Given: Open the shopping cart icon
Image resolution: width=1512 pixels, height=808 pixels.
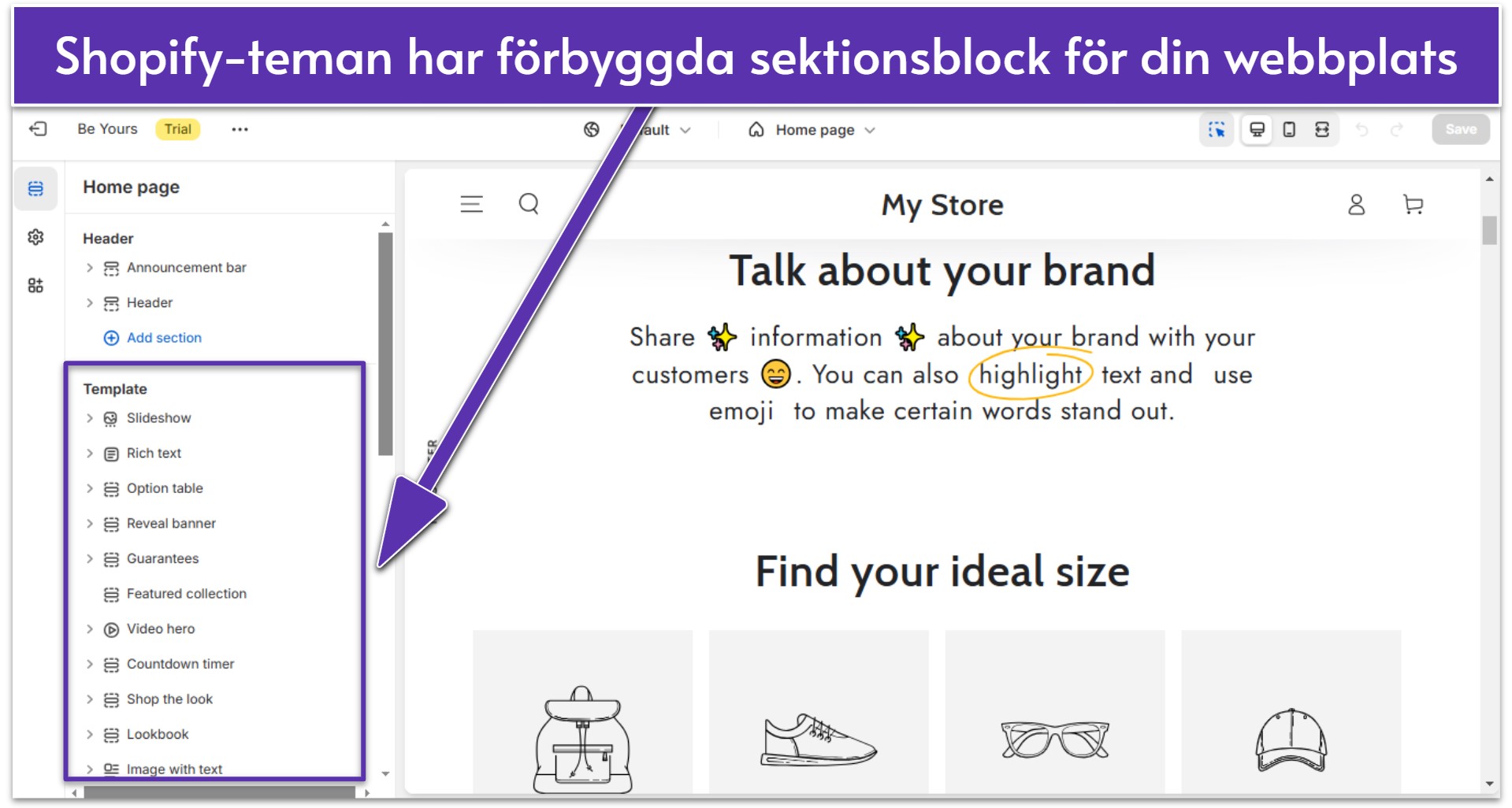Looking at the screenshot, I should pos(1414,205).
